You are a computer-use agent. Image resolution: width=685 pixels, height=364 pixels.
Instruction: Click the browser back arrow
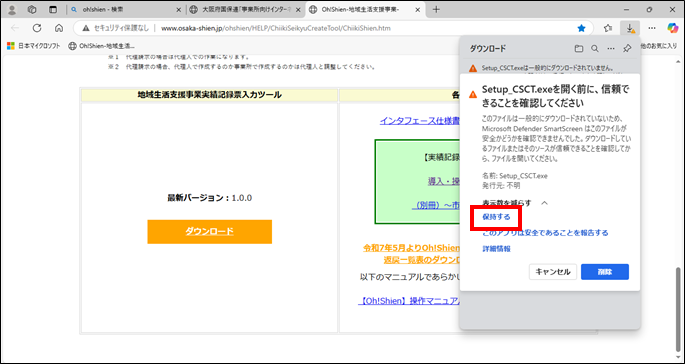pos(15,28)
